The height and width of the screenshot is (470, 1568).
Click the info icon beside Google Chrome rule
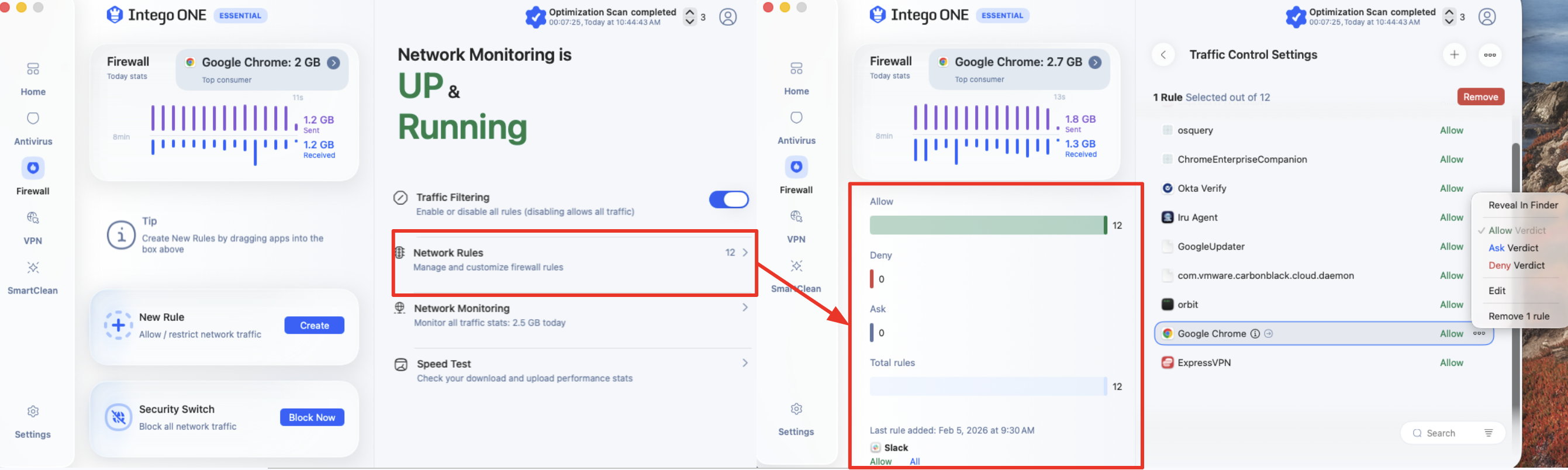[x=1255, y=334]
